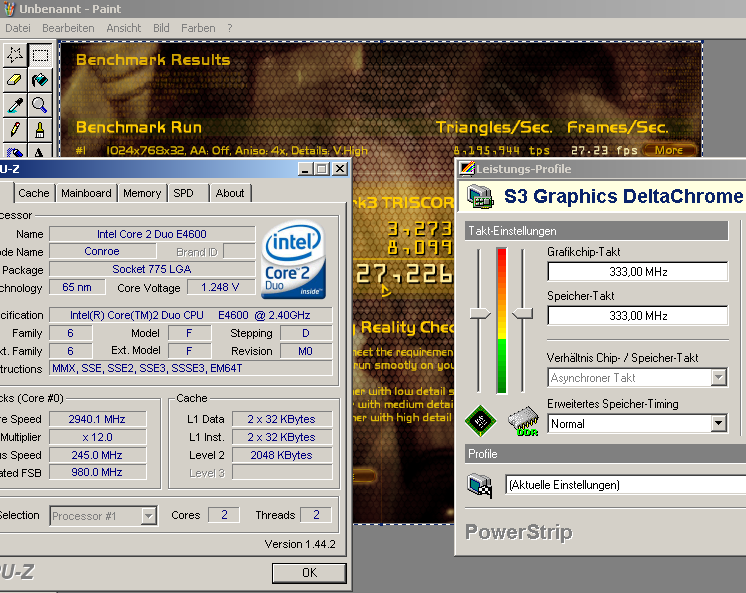This screenshot has width=746, height=593.
Task: Open the ? help menu
Action: point(230,28)
